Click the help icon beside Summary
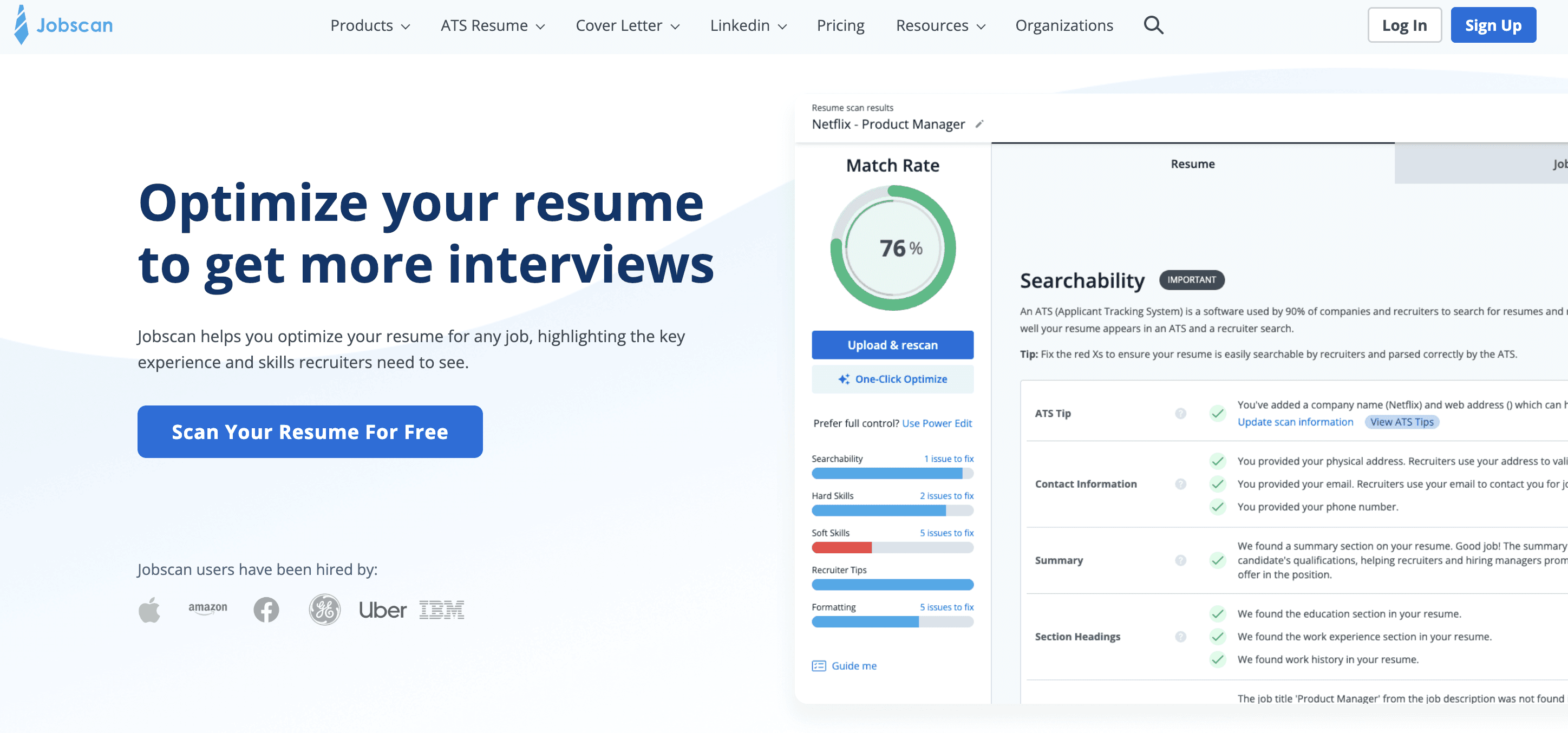 coord(1180,560)
